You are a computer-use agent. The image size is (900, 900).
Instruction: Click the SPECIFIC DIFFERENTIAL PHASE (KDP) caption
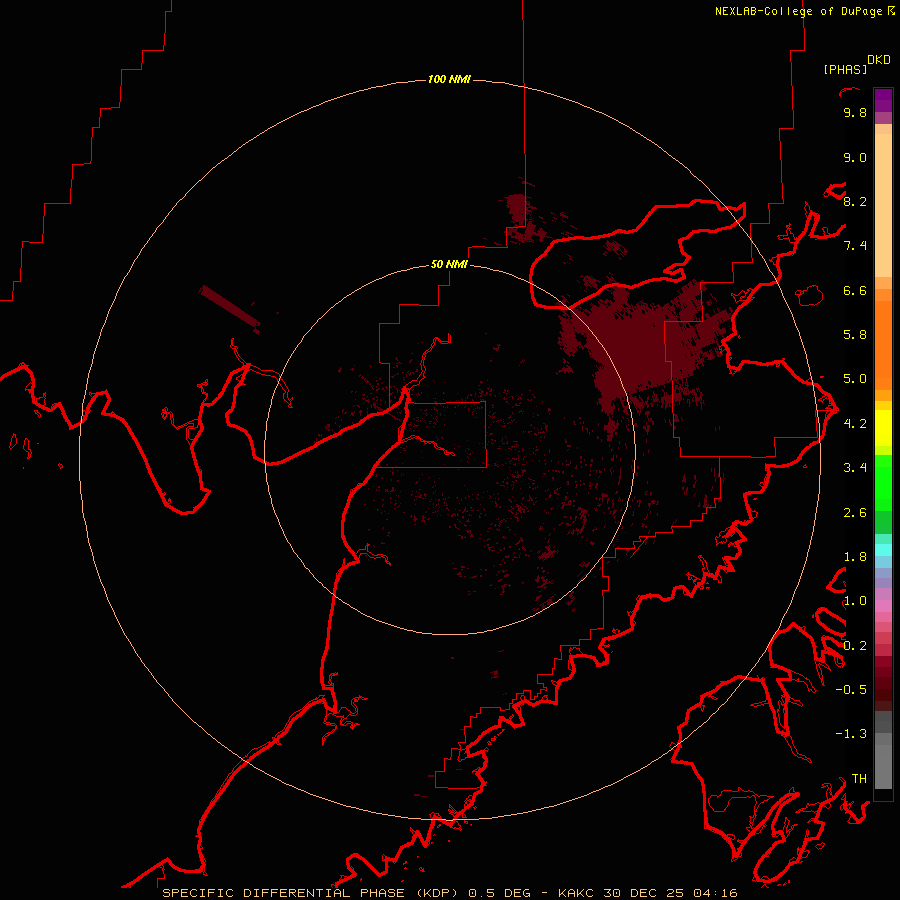pyautogui.click(x=310, y=893)
